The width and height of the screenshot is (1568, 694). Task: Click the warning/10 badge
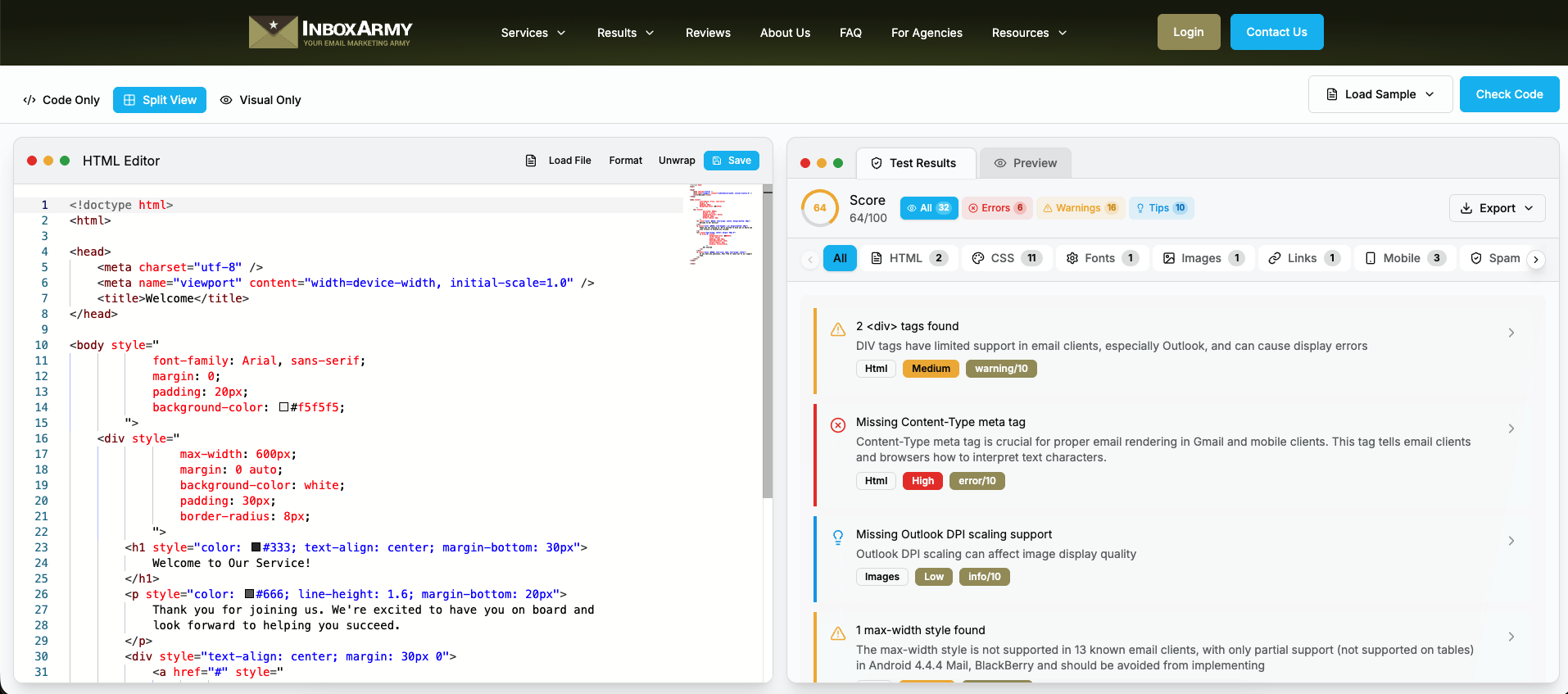(1001, 369)
